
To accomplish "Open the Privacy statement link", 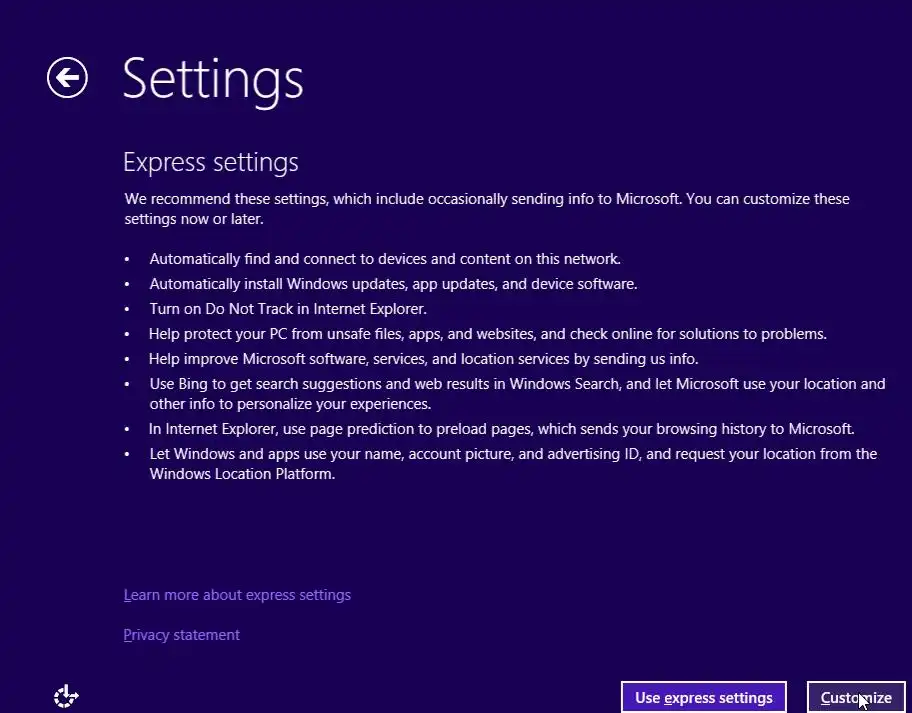I will point(181,635).
